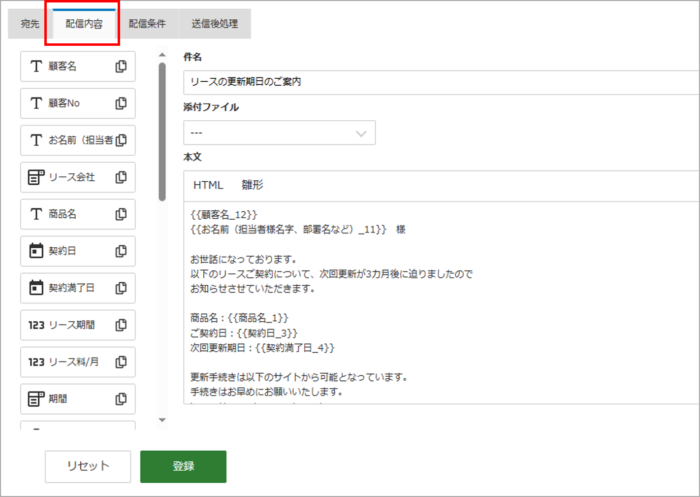Click the text type icon for 顧客名
Viewport: 700px width, 497px height.
(x=36, y=67)
